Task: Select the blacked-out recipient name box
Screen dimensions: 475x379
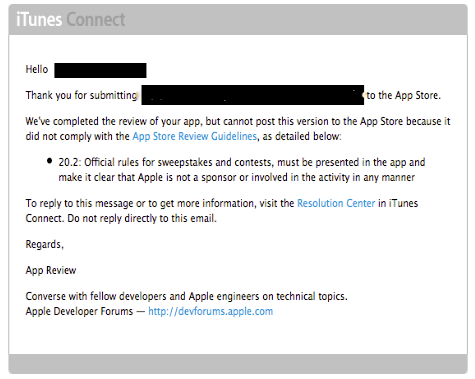Action: [x=100, y=70]
